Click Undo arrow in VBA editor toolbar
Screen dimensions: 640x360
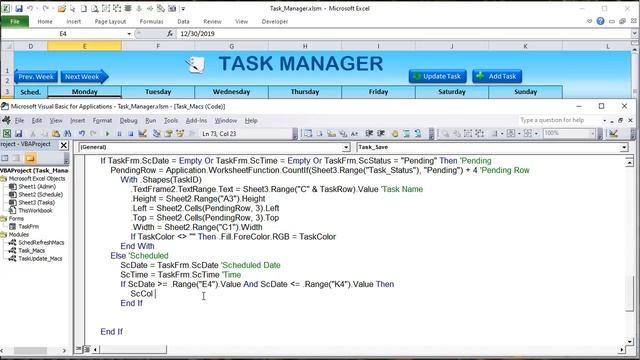tap(82, 133)
